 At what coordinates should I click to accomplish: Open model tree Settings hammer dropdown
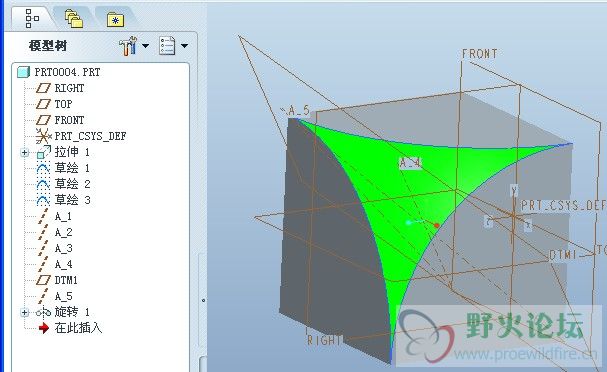134,46
